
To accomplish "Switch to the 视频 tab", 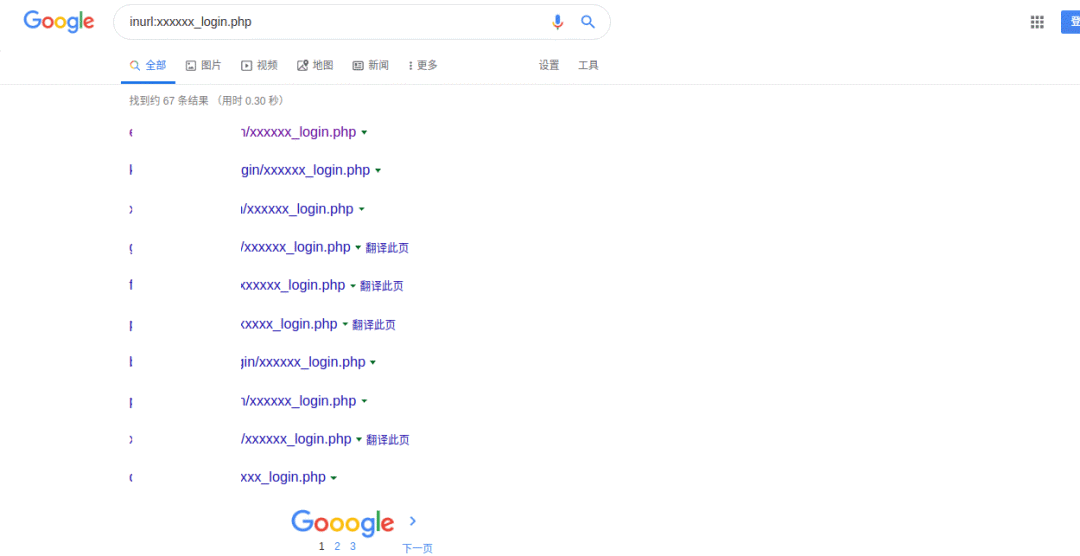I will pos(260,65).
